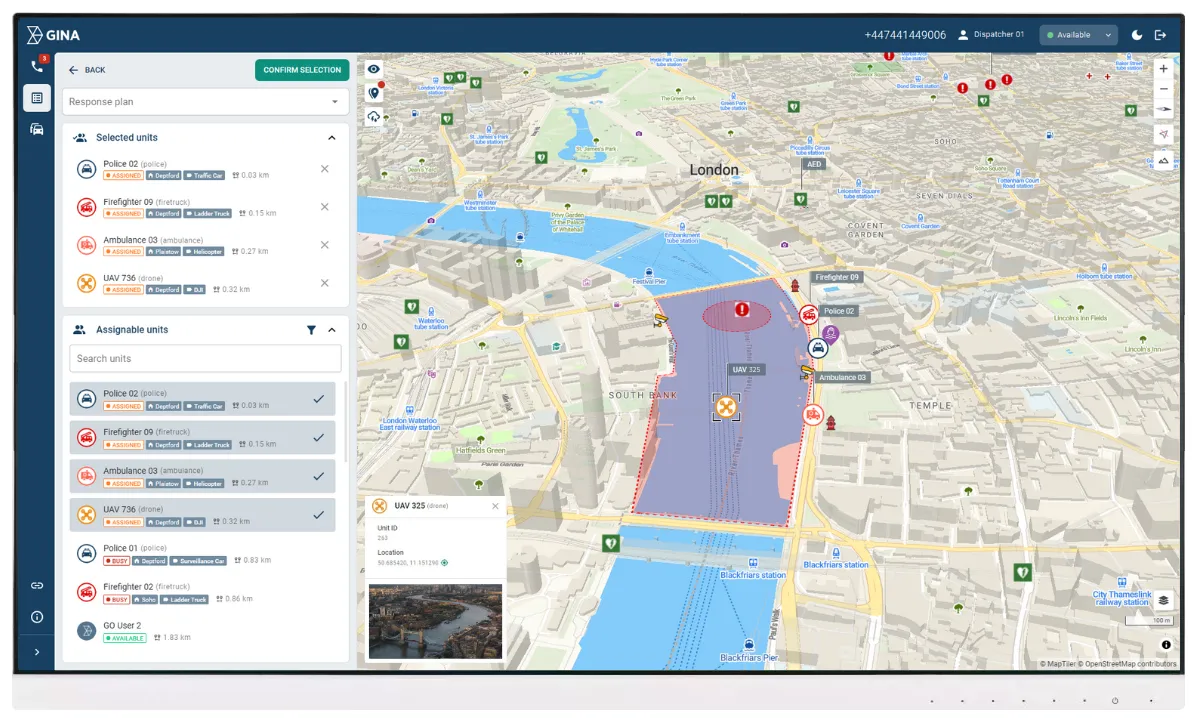Open the Response plan dropdown
Screen dimensions: 1200x718
(205, 102)
